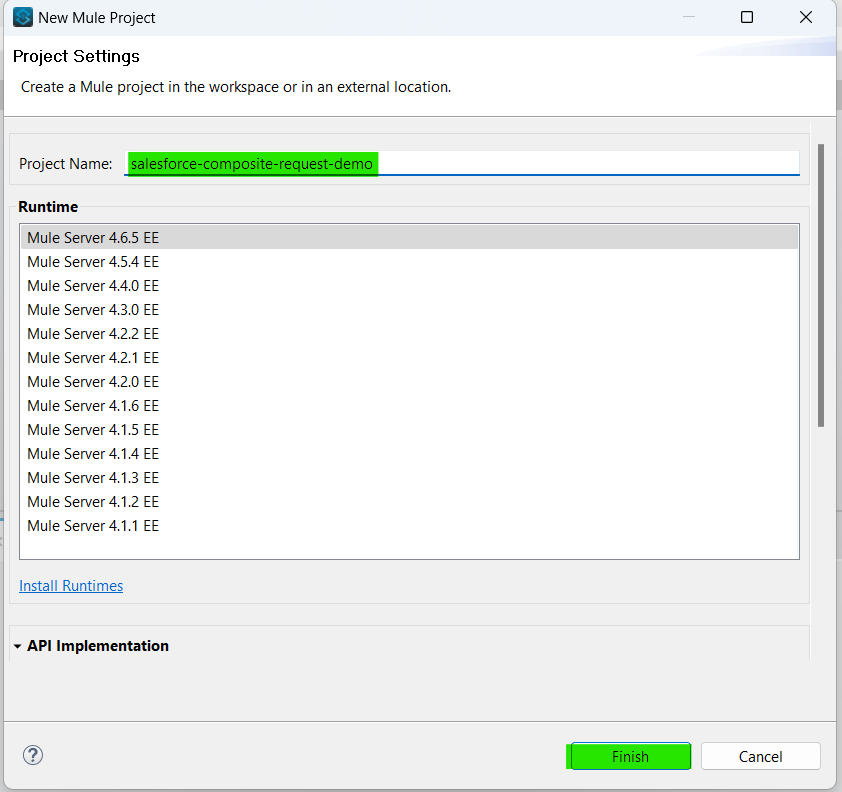Click the Mule app icon in title bar
The width and height of the screenshot is (842, 792).
(22, 17)
